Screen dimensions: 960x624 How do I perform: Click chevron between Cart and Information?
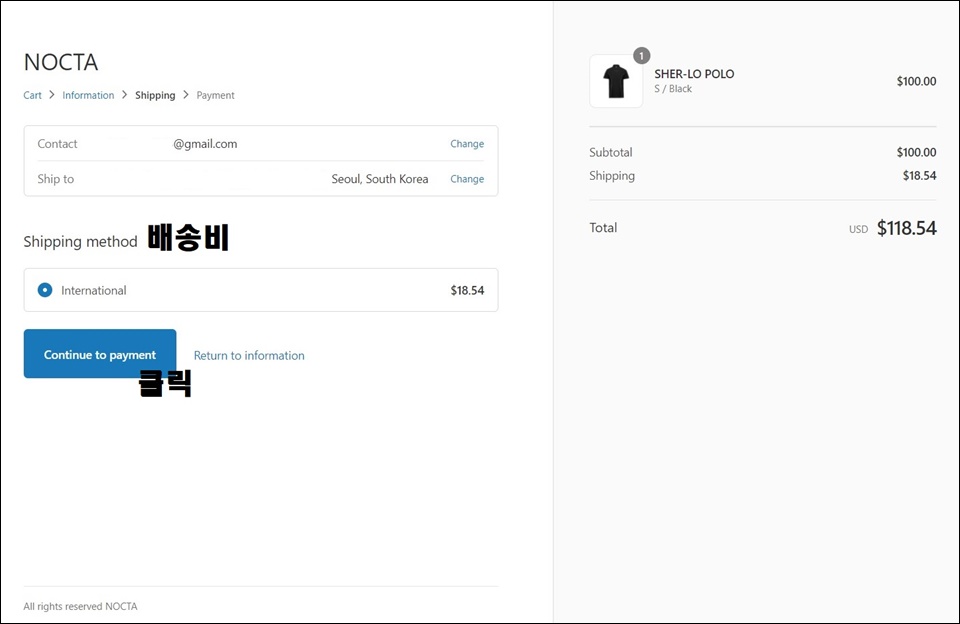pos(52,94)
